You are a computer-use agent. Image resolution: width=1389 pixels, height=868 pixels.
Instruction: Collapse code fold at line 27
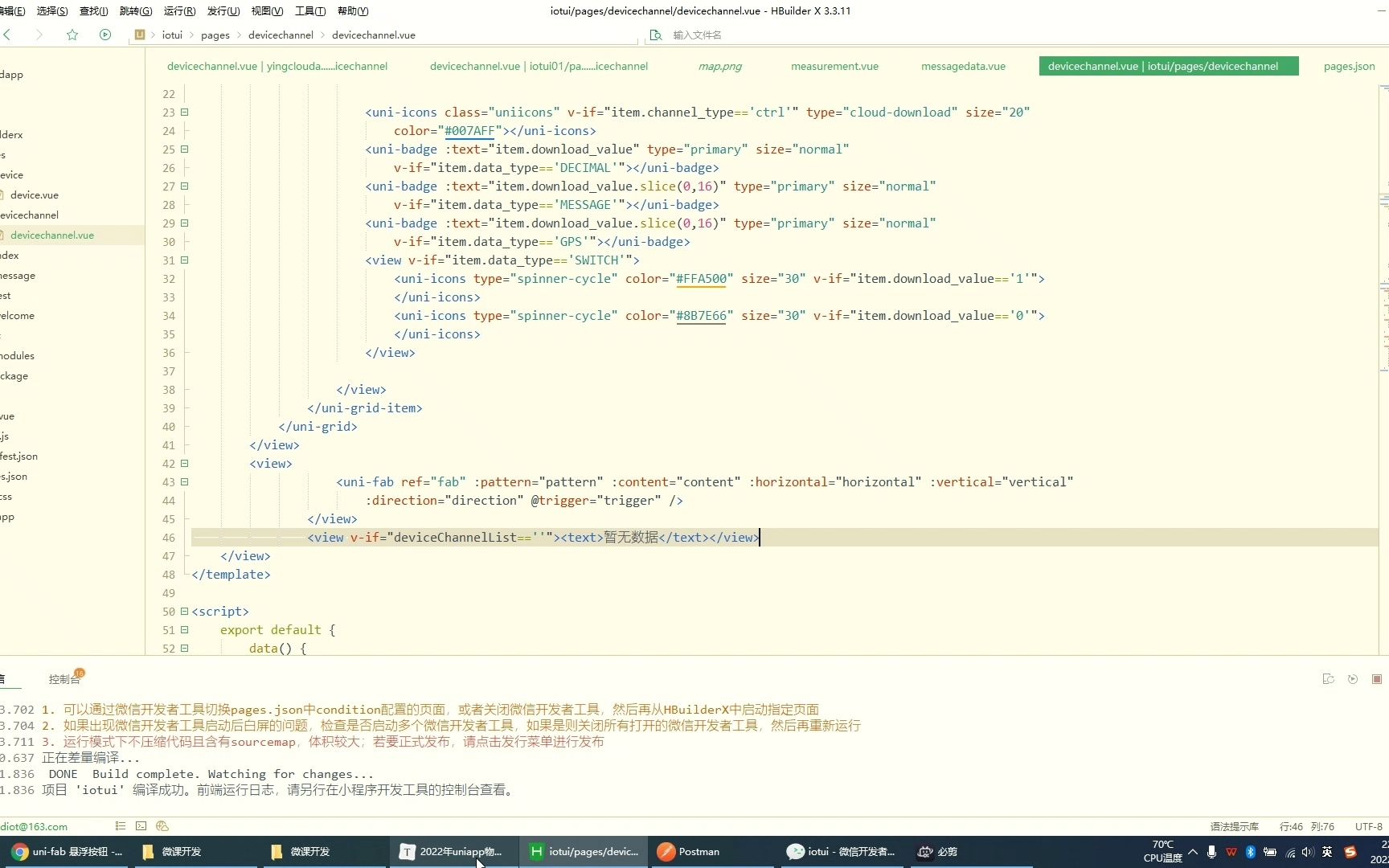click(184, 186)
